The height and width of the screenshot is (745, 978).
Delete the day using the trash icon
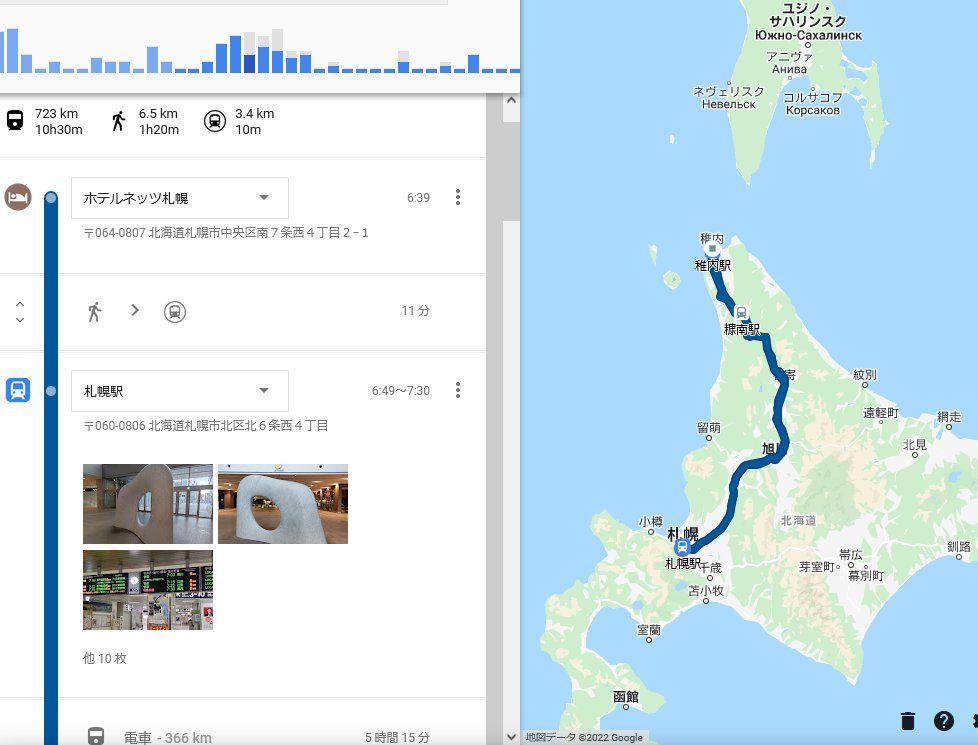[908, 721]
